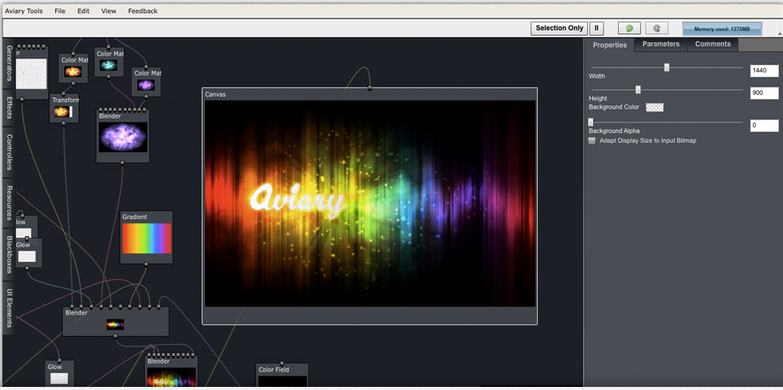Open the Aviary Tools menu

tap(24, 11)
